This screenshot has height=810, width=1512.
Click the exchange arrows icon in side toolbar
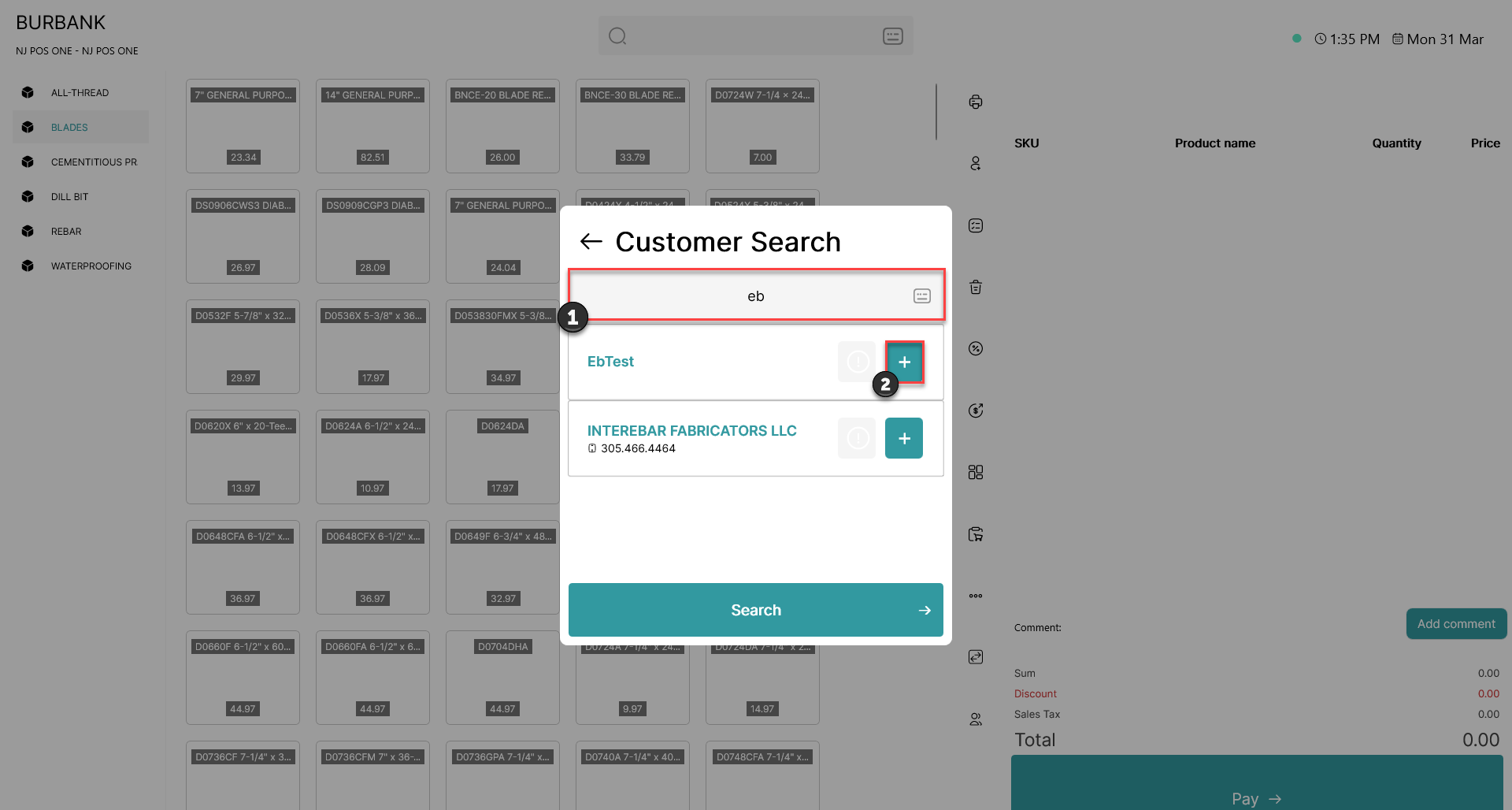[x=976, y=657]
